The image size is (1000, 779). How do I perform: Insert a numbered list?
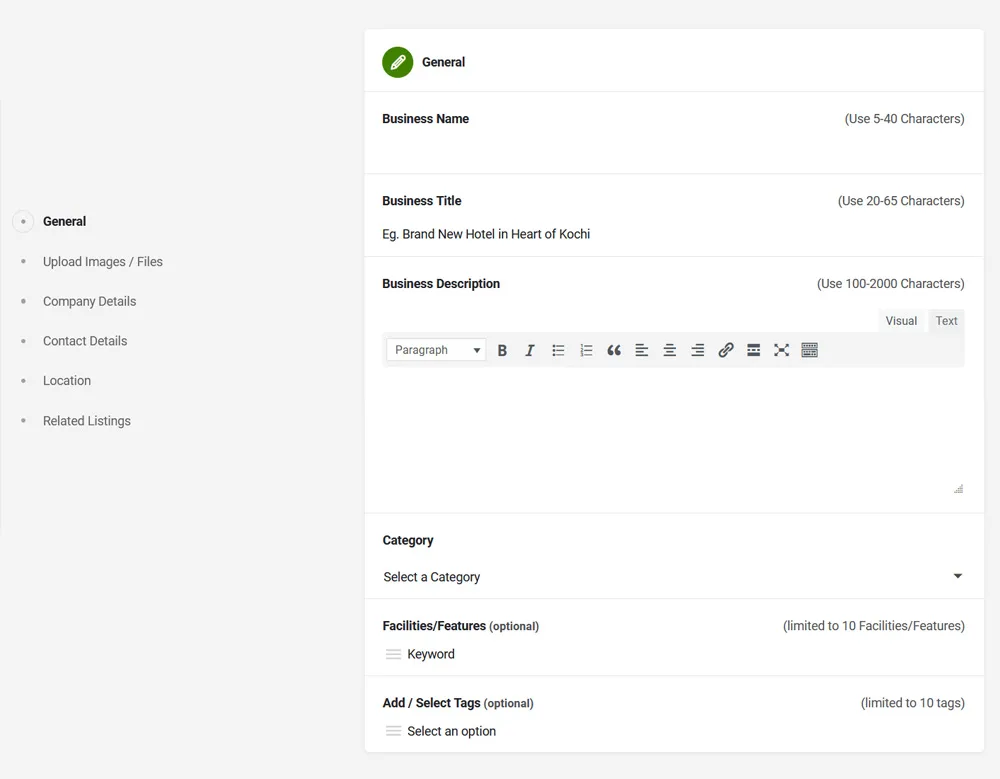[x=586, y=350]
